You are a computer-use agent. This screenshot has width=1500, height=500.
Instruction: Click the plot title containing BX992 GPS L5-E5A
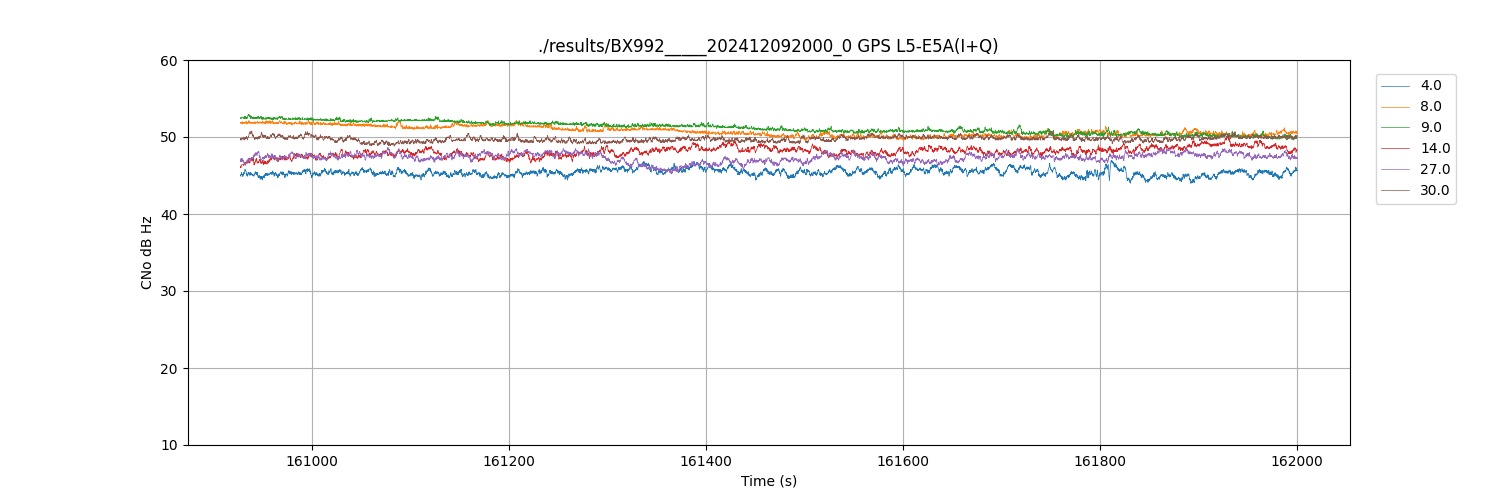(x=768, y=46)
